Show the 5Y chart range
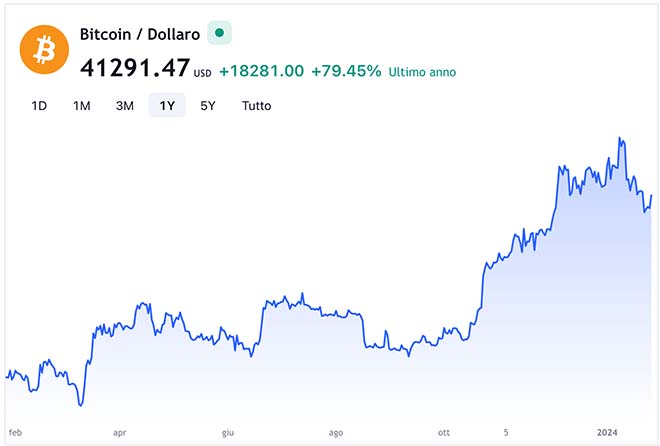The image size is (660, 446). click(x=207, y=105)
